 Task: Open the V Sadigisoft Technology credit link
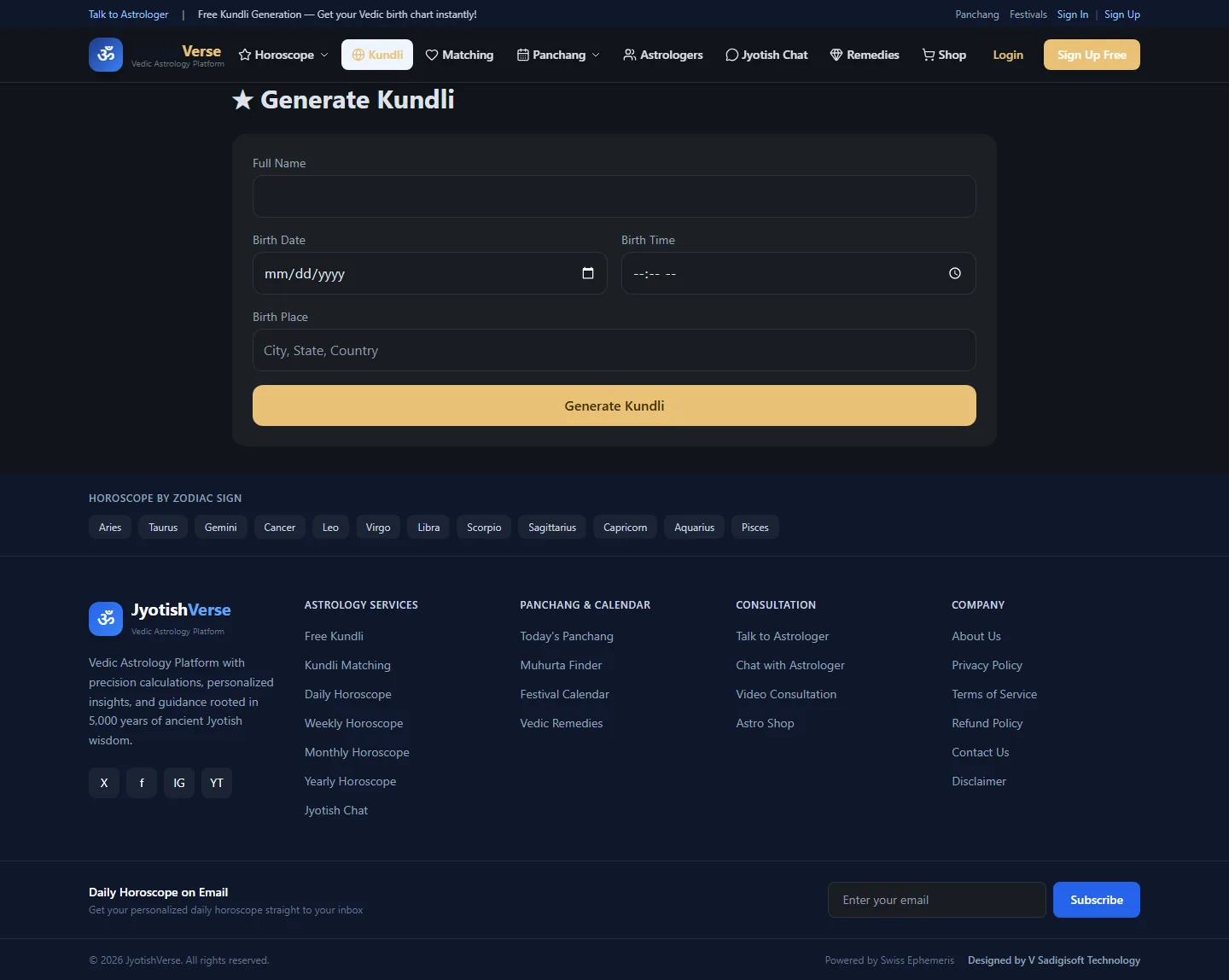[x=1054, y=960]
